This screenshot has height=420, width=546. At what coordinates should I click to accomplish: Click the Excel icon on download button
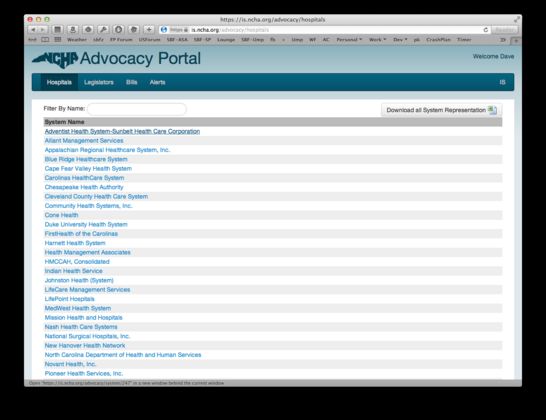coord(492,110)
